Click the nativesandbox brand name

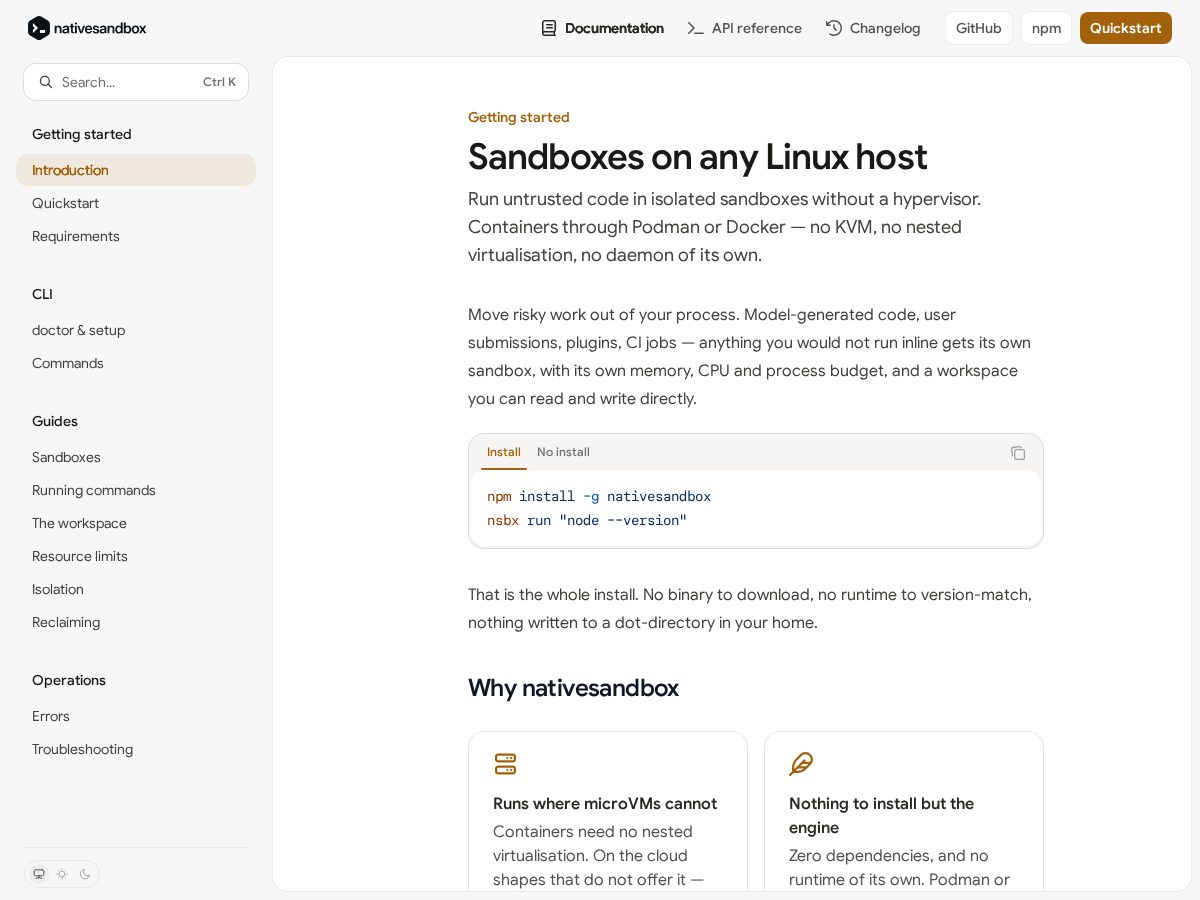tap(100, 28)
